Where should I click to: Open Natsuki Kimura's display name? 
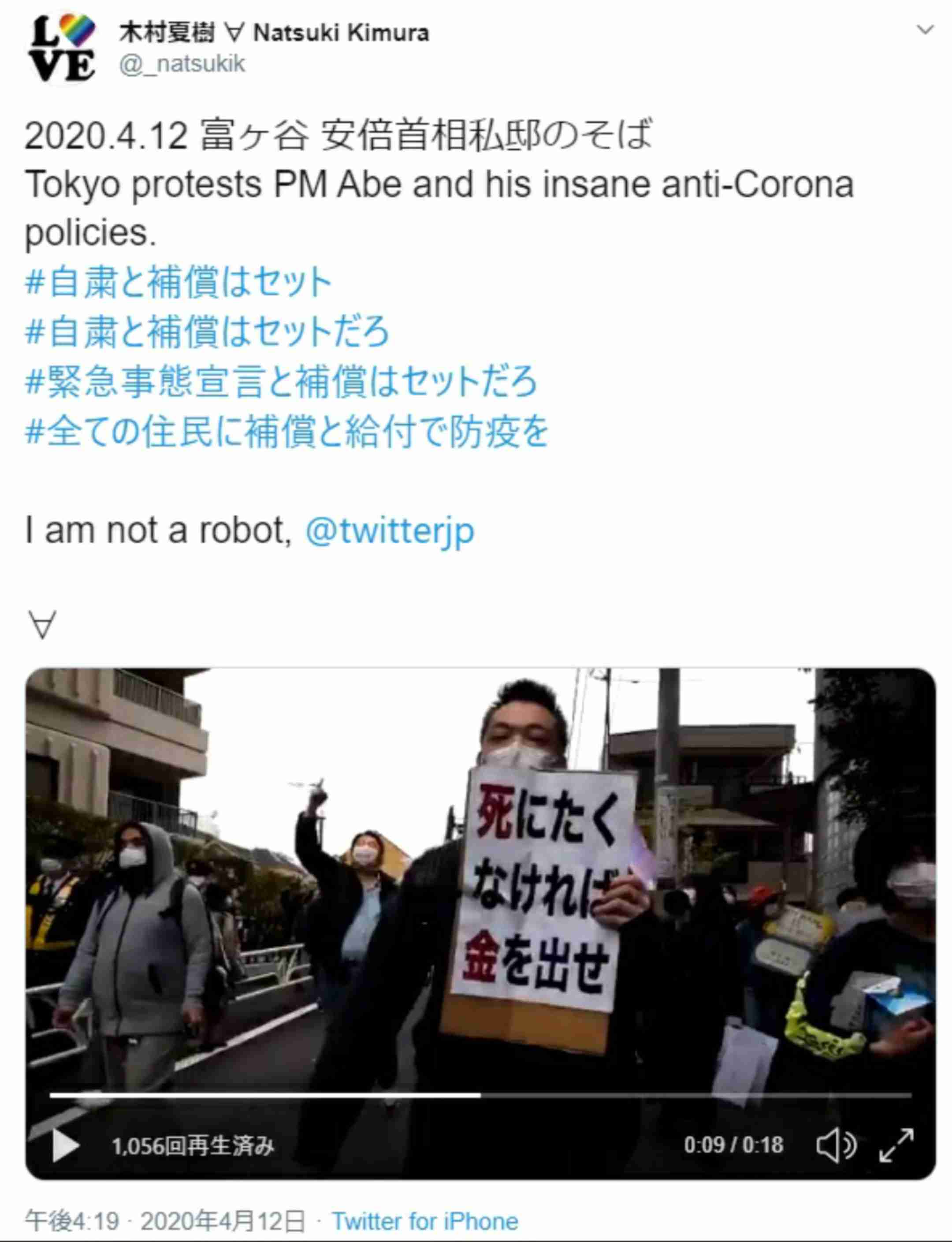coord(274,33)
